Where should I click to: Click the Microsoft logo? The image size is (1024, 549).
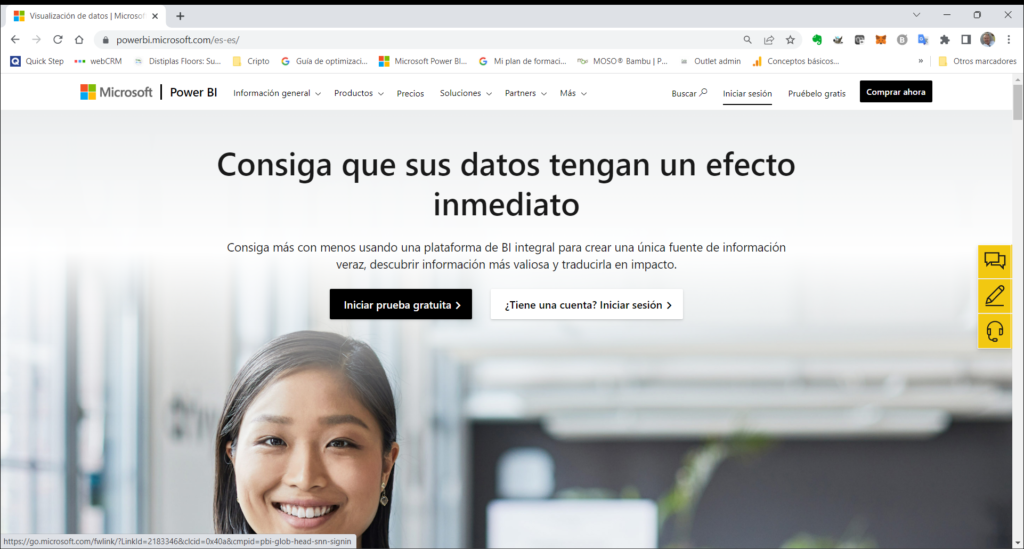coord(116,93)
